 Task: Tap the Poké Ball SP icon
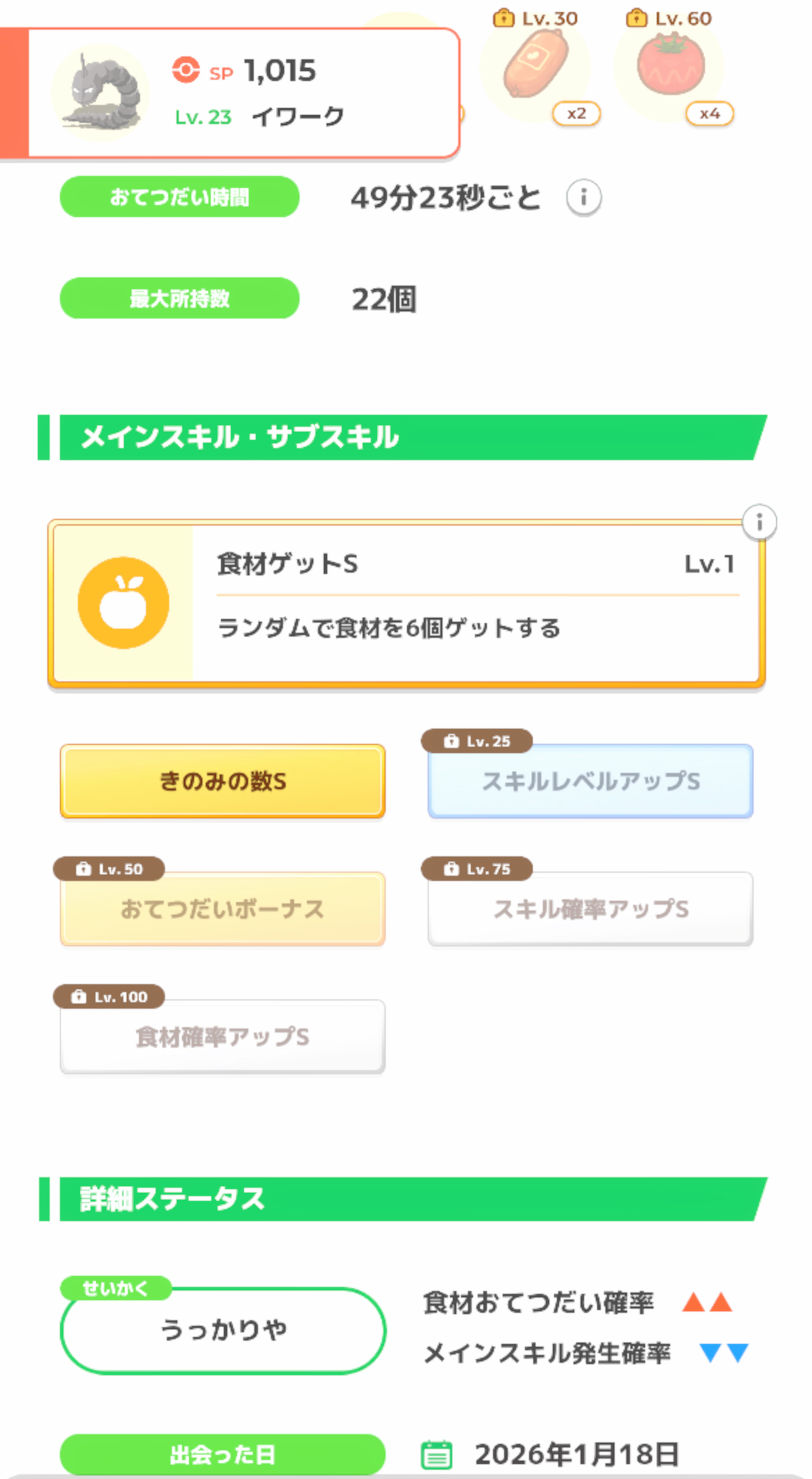(x=186, y=70)
